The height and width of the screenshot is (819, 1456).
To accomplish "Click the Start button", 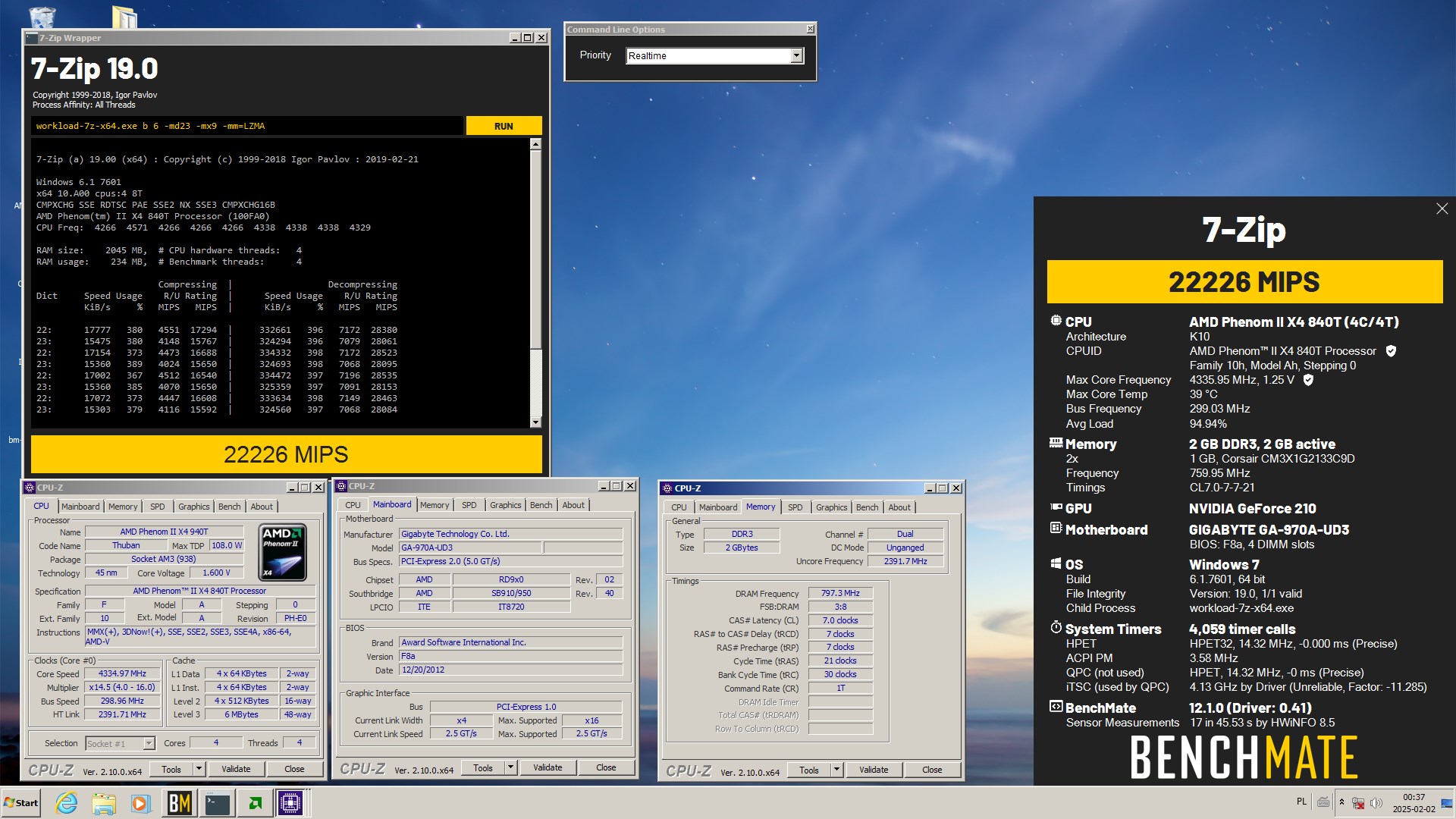I will (x=21, y=802).
